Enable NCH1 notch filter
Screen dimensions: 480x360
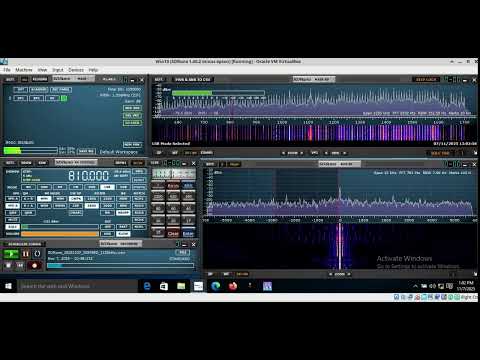tap(139, 199)
